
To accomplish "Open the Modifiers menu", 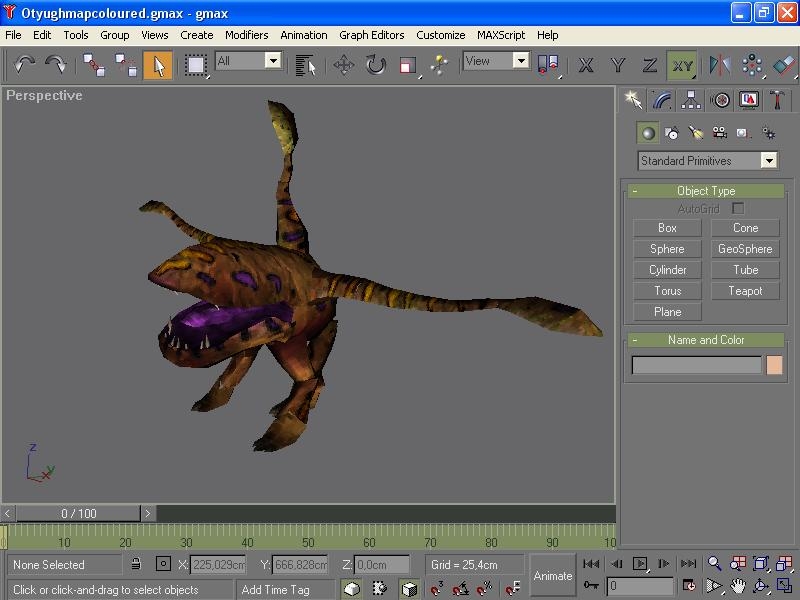I will [x=246, y=35].
